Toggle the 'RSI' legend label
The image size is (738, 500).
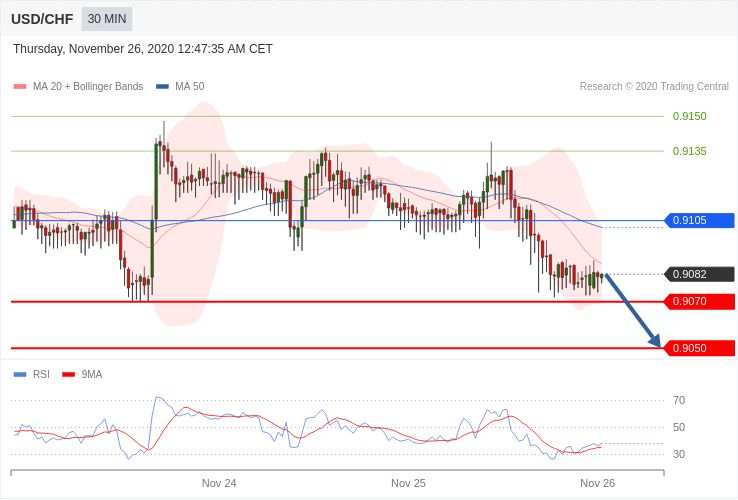pos(41,375)
